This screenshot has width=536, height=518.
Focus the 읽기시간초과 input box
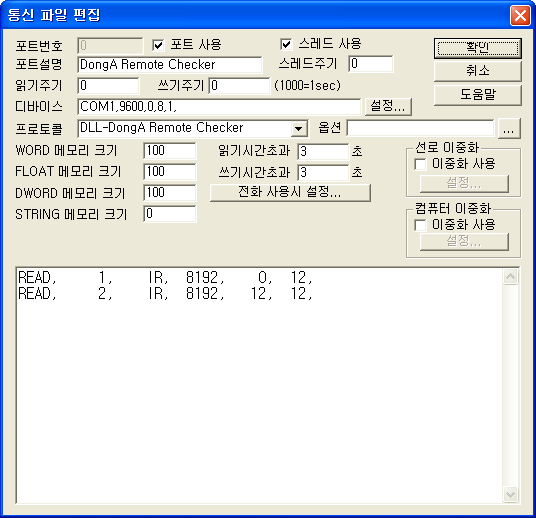point(323,151)
